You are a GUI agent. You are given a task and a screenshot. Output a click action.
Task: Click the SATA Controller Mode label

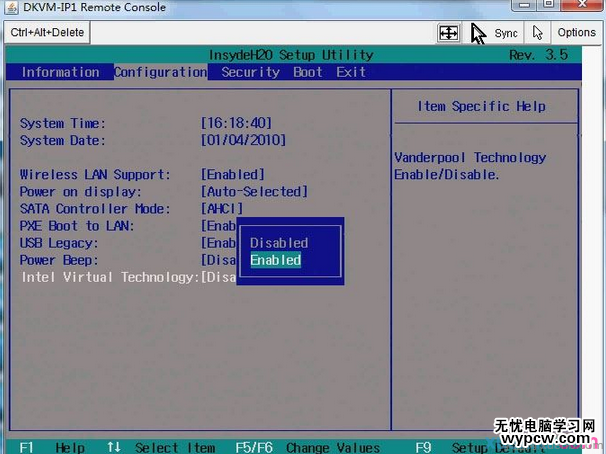pos(95,209)
